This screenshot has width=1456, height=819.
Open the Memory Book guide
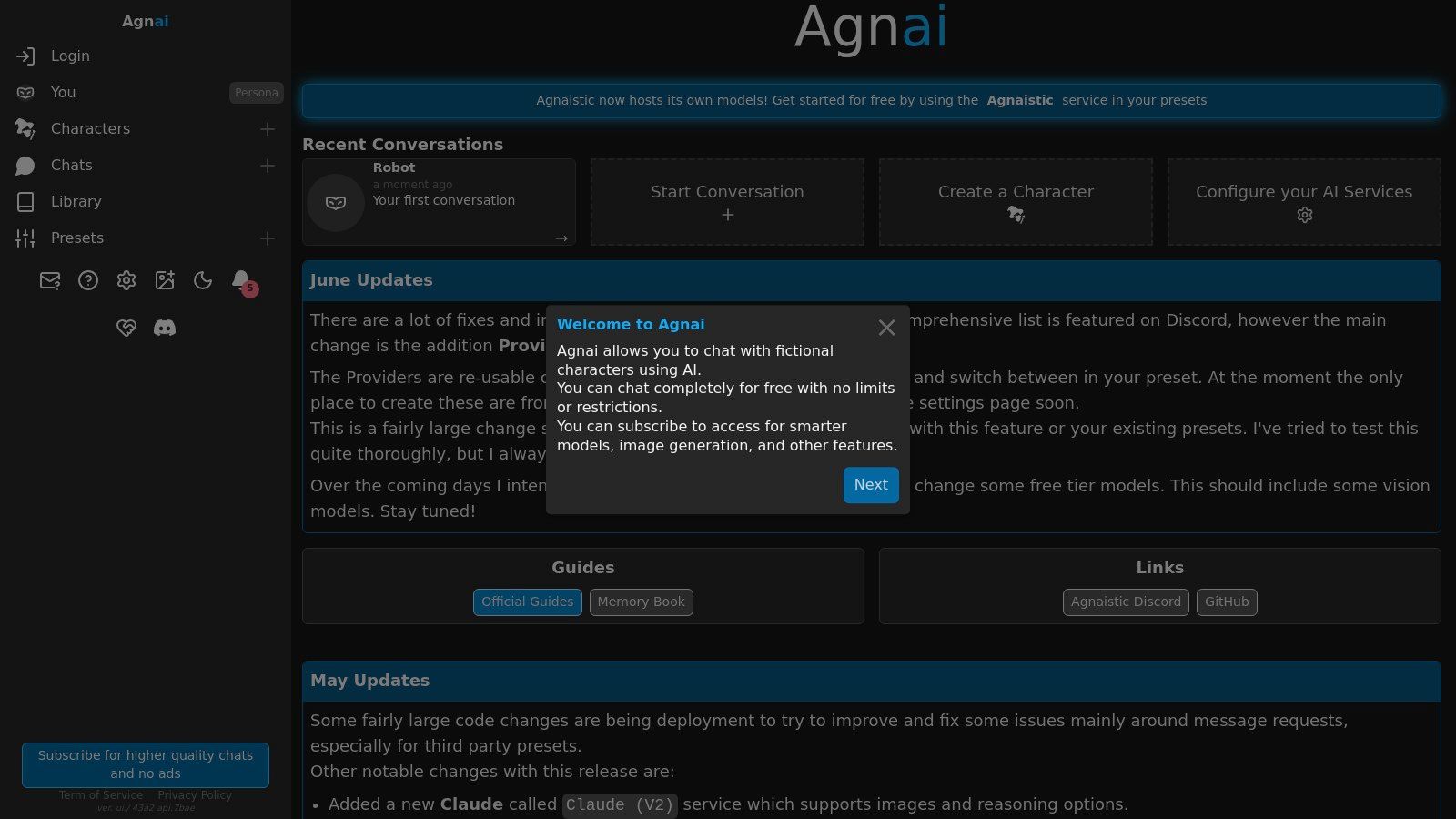click(x=641, y=602)
